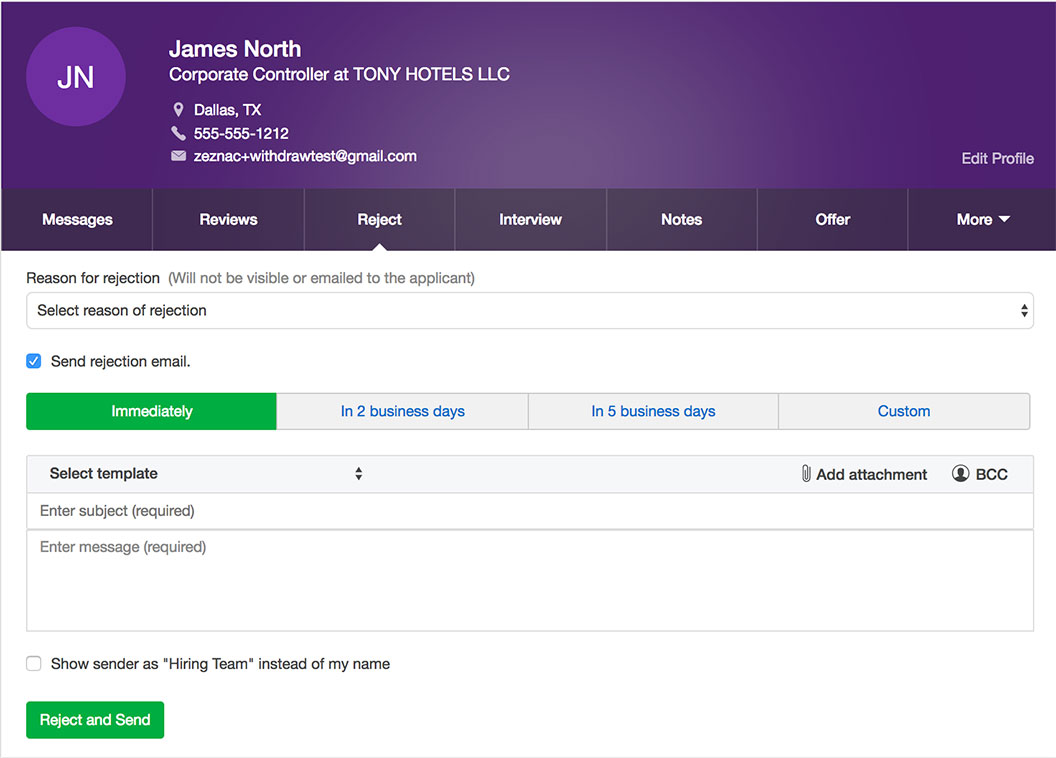Image resolution: width=1056 pixels, height=758 pixels.
Task: Click the BCC person icon
Action: click(x=961, y=474)
